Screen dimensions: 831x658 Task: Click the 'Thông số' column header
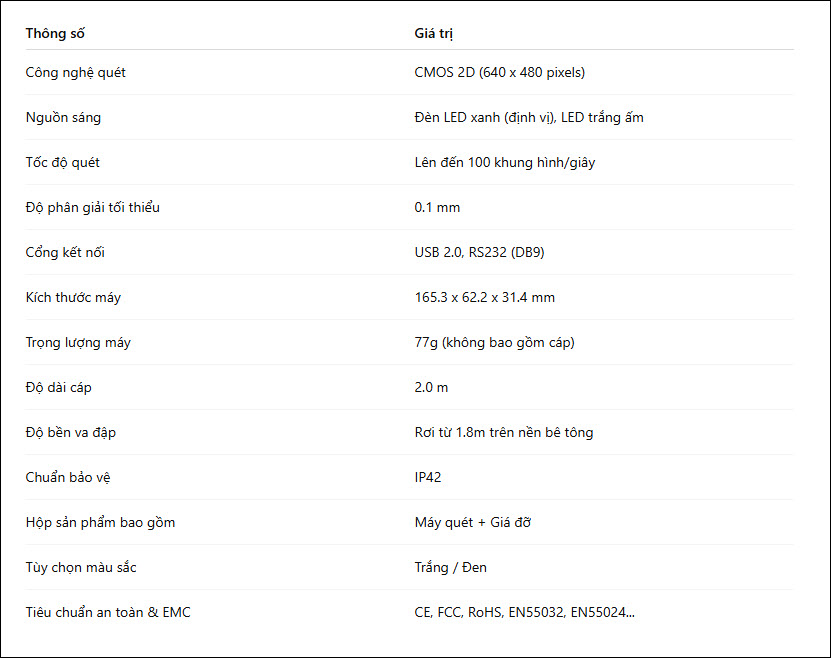tap(55, 33)
